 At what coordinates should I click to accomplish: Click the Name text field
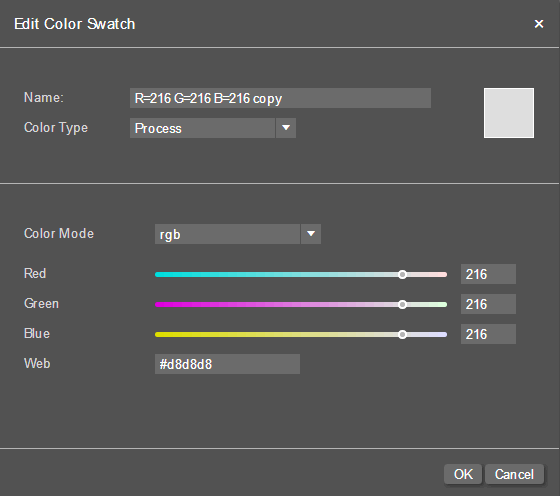[x=280, y=98]
